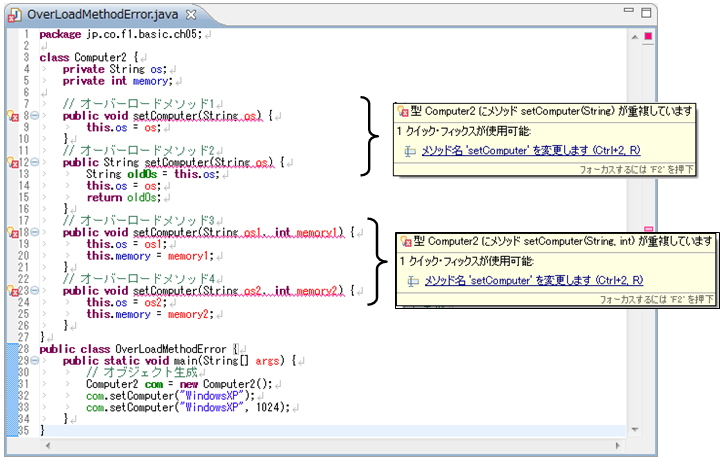725x465 pixels.
Task: Collapse the method fold on line 12
Action: tap(34, 162)
